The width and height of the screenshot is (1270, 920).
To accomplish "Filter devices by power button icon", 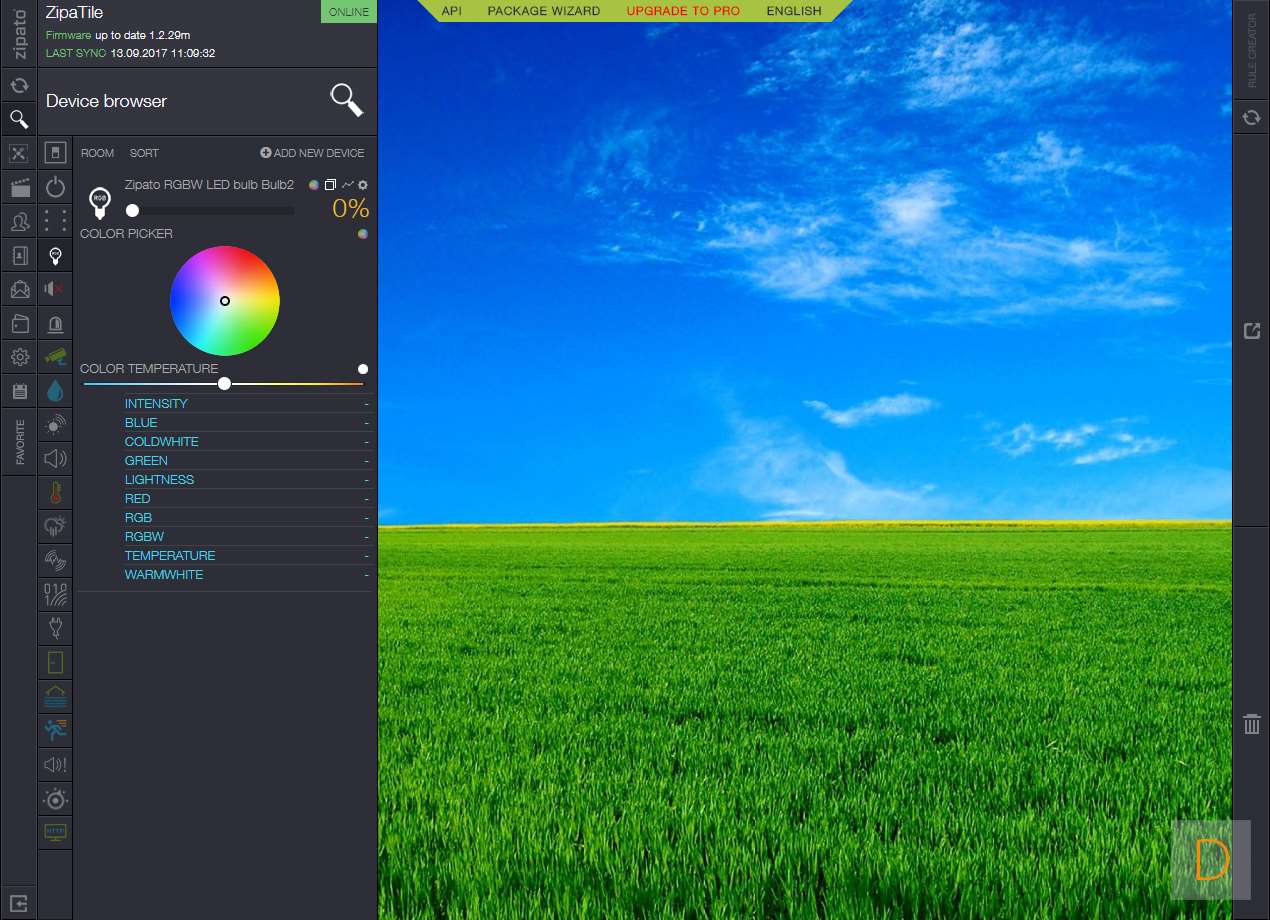I will (55, 187).
